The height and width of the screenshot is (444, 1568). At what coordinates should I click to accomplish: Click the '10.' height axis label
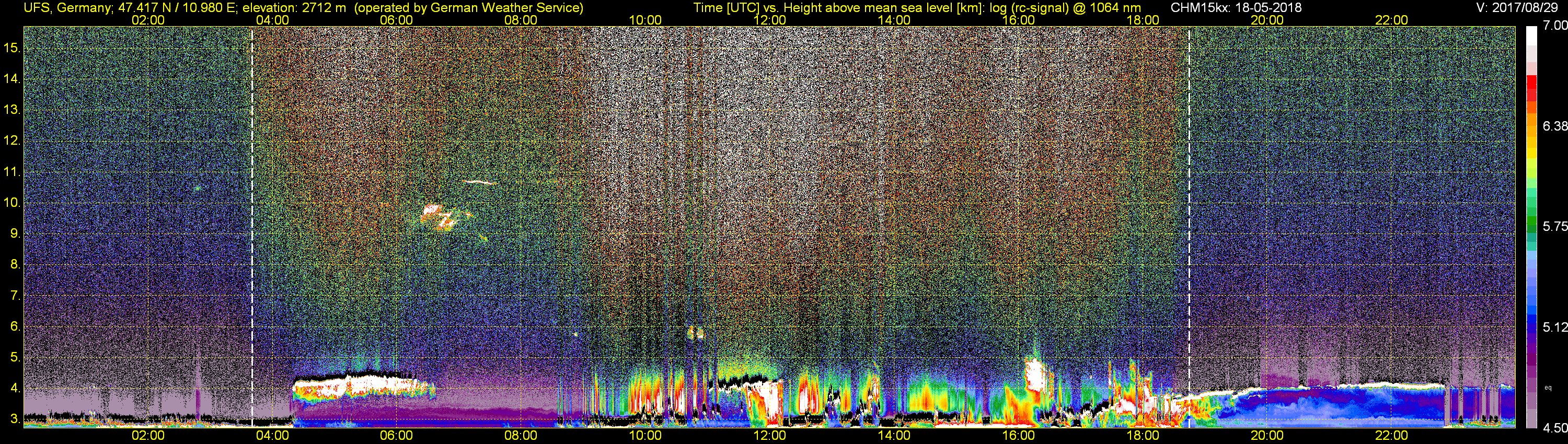pyautogui.click(x=12, y=203)
